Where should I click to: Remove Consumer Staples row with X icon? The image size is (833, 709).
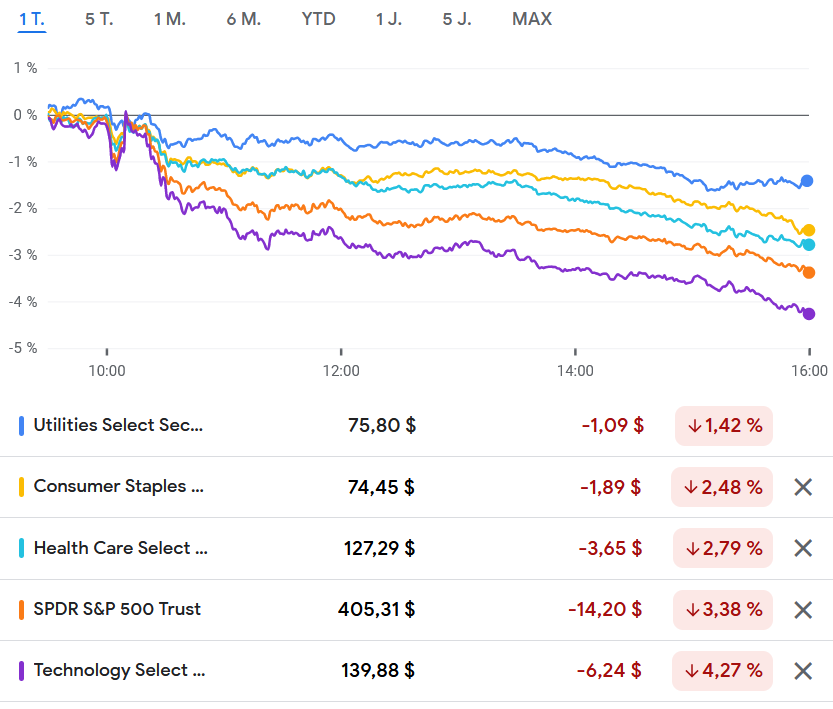[x=802, y=487]
